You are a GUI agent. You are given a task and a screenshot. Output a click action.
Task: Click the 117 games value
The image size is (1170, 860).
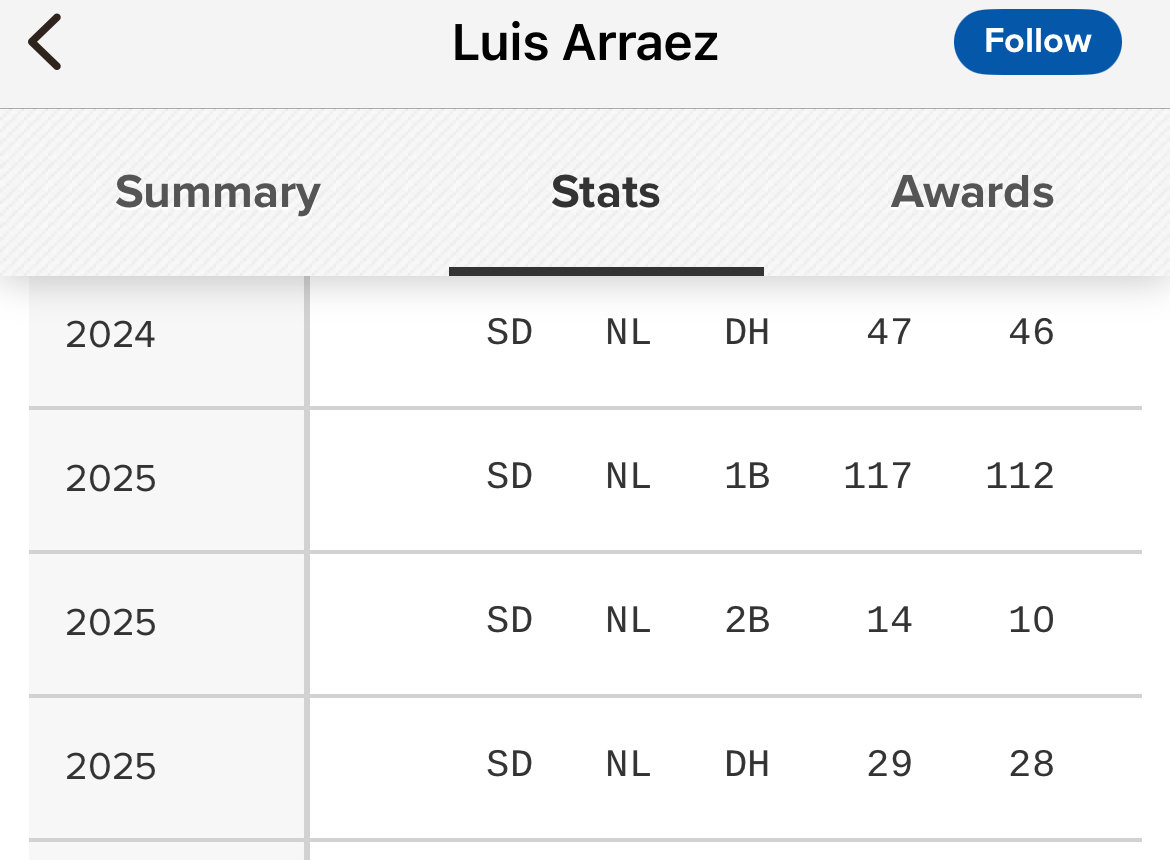[x=877, y=476]
